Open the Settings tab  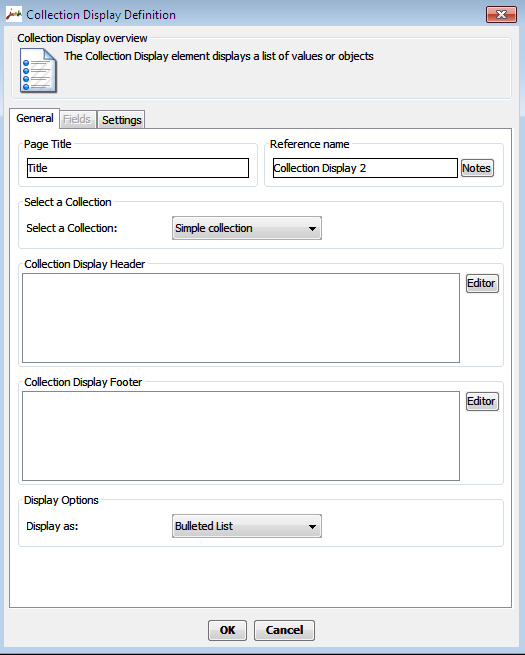tap(121, 120)
